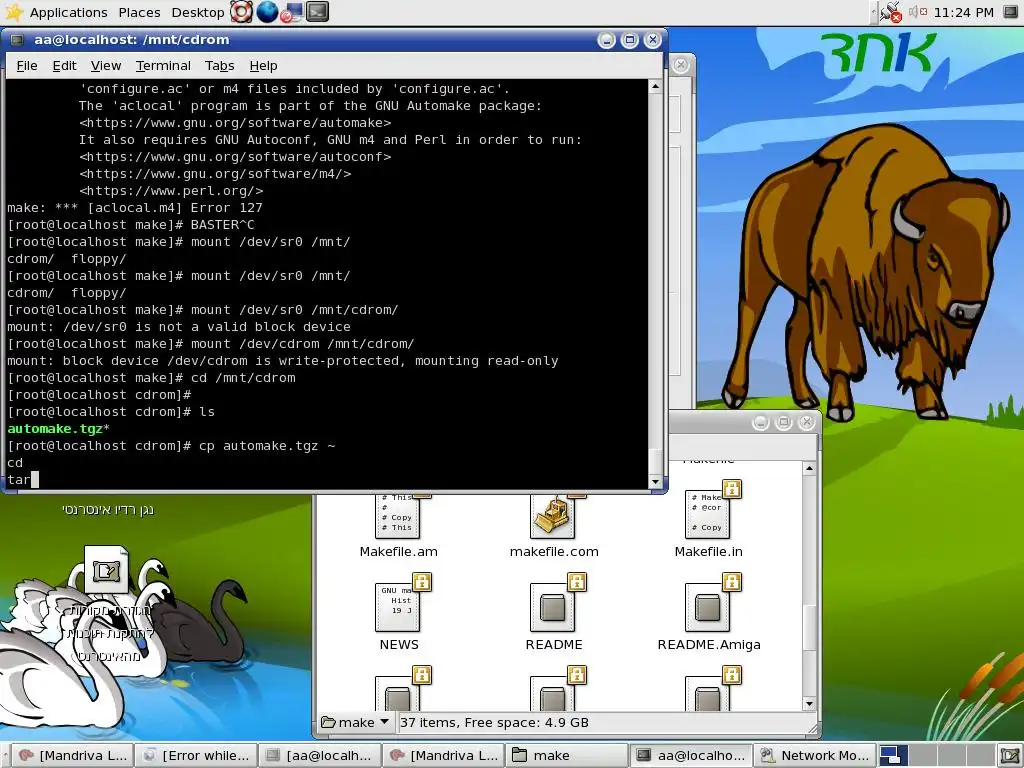Click the file manager scrollbar thumb
This screenshot has width=1024, height=768.
[x=810, y=627]
